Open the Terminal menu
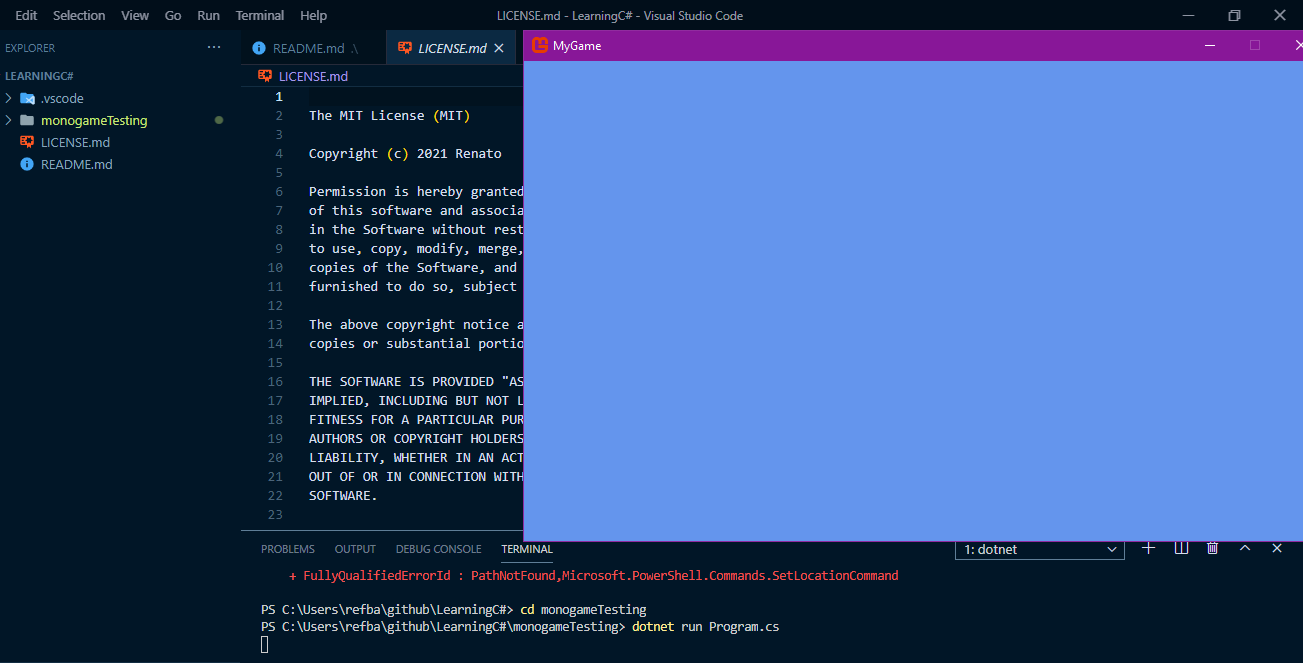This screenshot has width=1303, height=663. click(x=259, y=15)
